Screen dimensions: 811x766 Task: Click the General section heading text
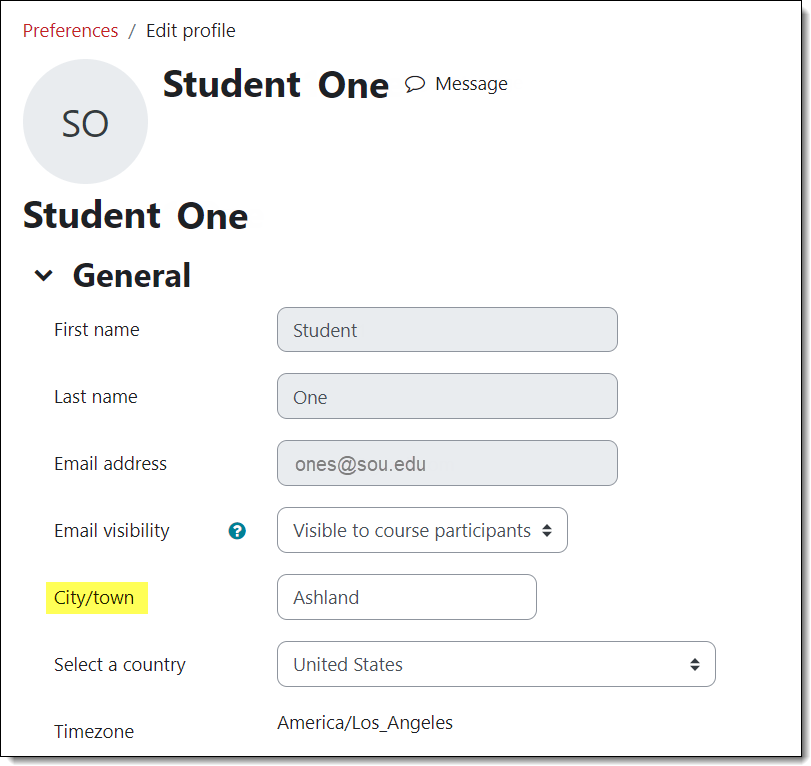pyautogui.click(x=131, y=275)
